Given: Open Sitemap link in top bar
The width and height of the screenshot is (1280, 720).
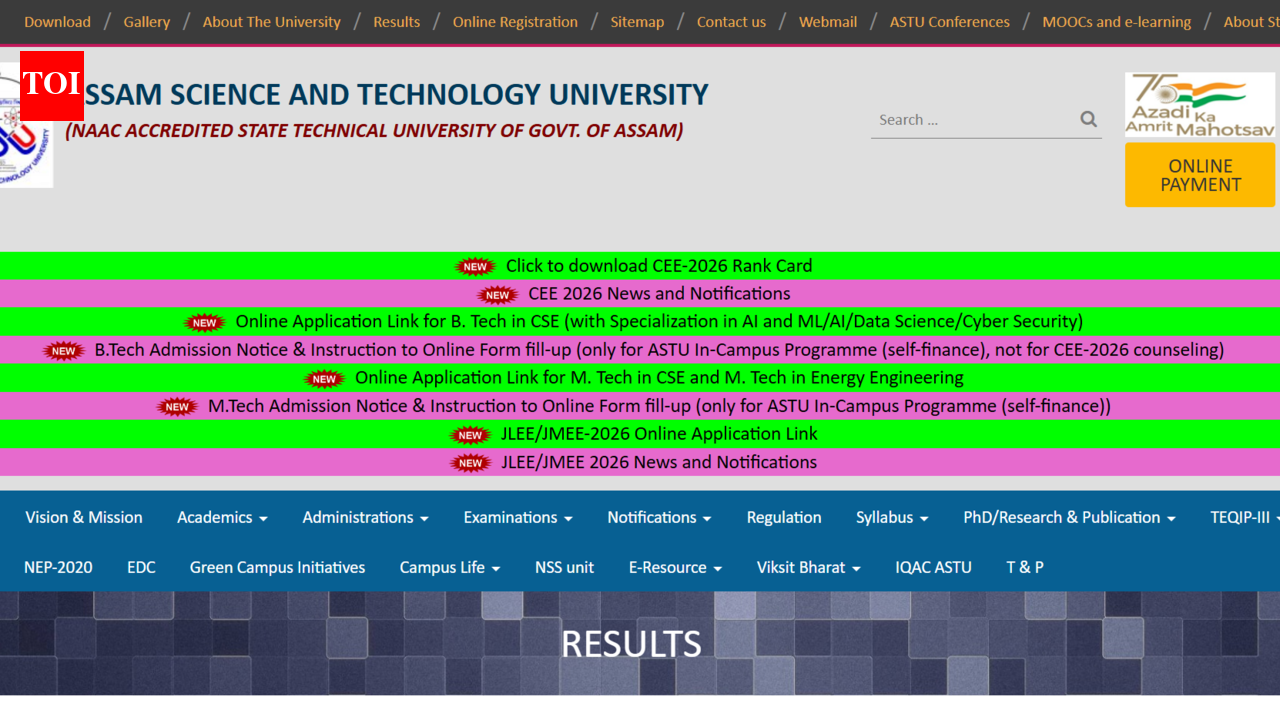Looking at the screenshot, I should click(x=637, y=22).
